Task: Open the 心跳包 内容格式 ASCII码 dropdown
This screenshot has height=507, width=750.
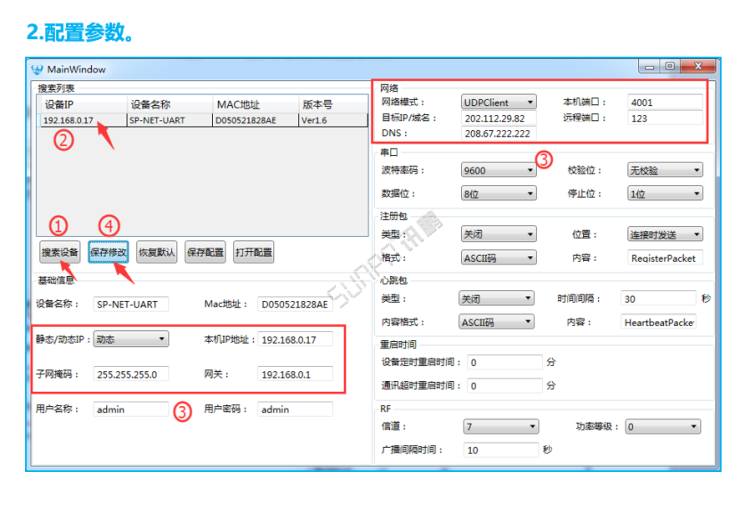Action: pyautogui.click(x=496, y=322)
